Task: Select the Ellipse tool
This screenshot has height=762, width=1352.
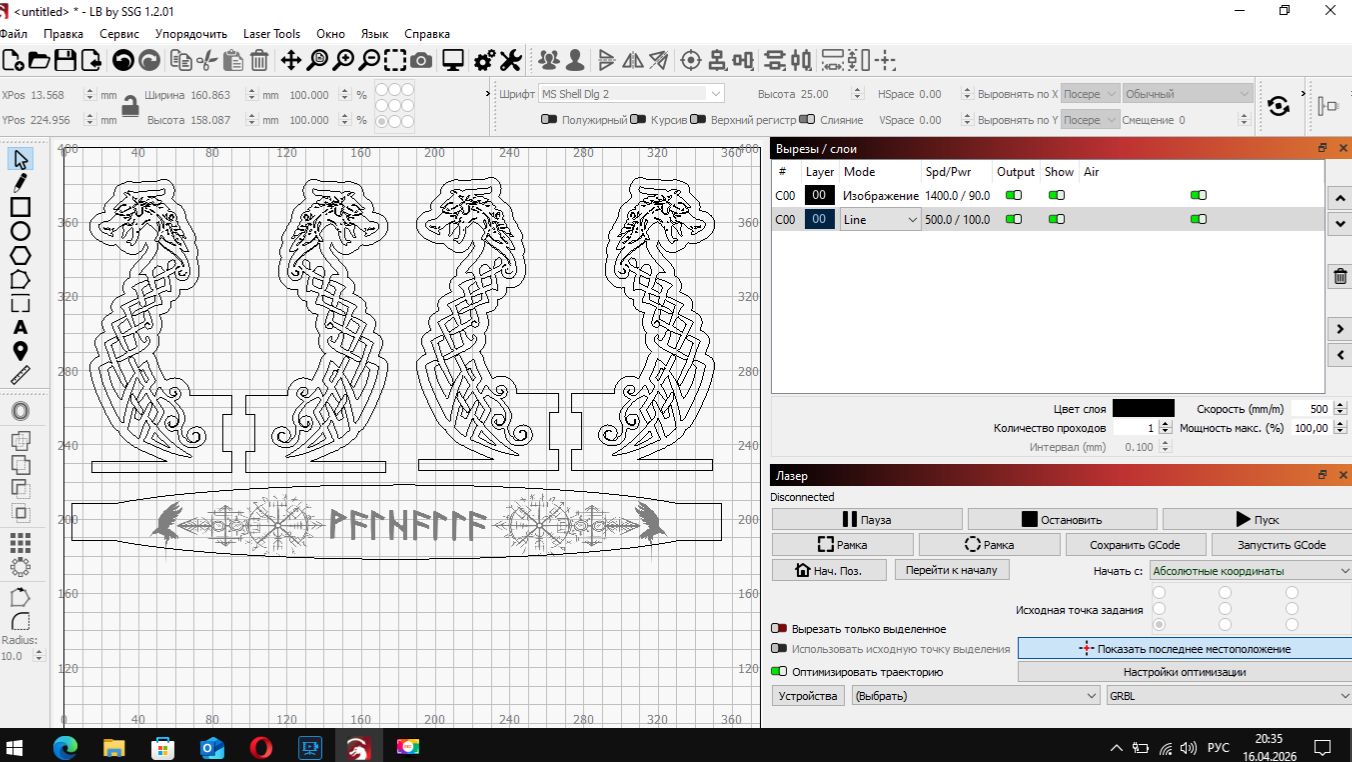Action: tap(20, 231)
